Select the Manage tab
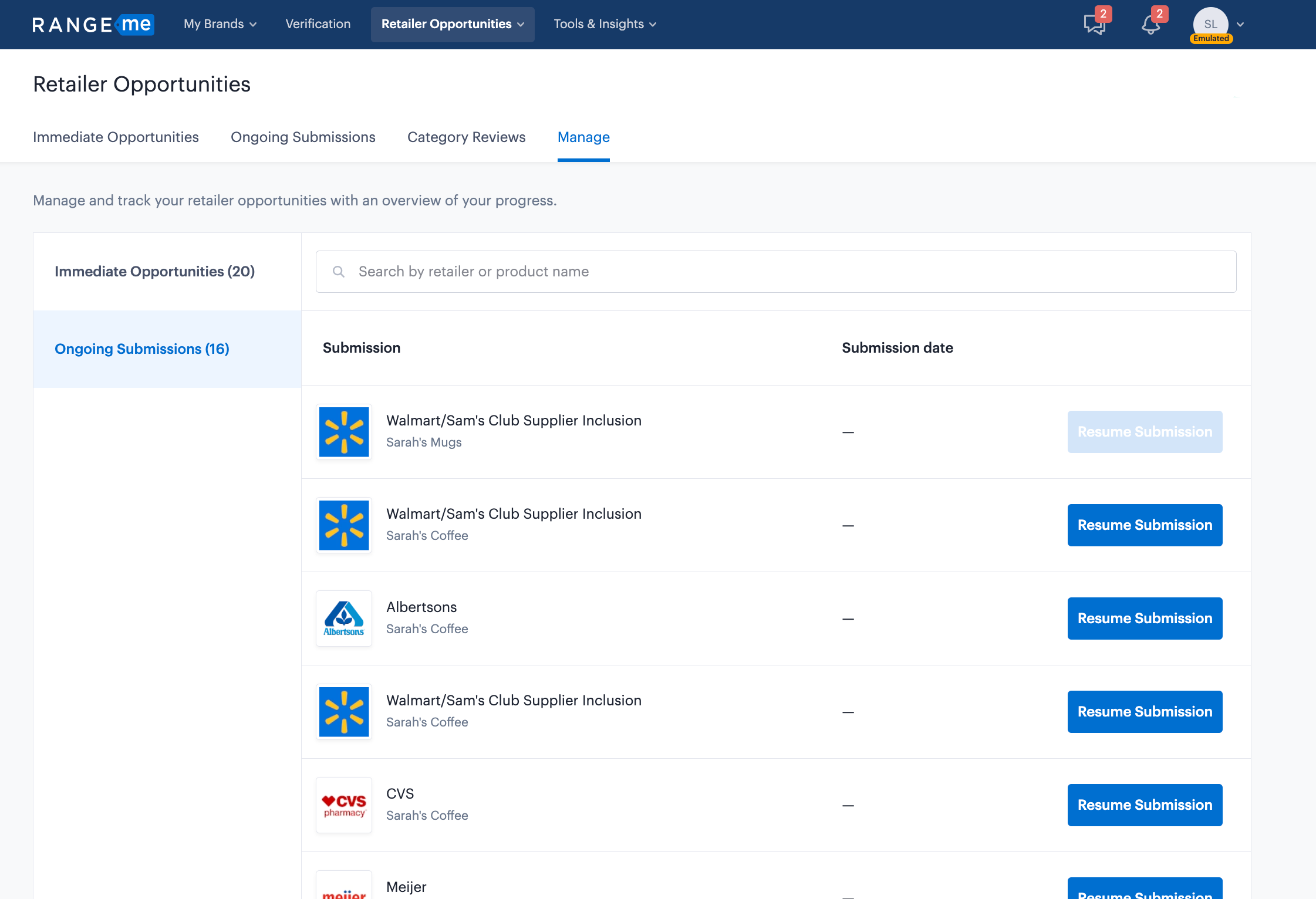The width and height of the screenshot is (1316, 899). [x=583, y=137]
